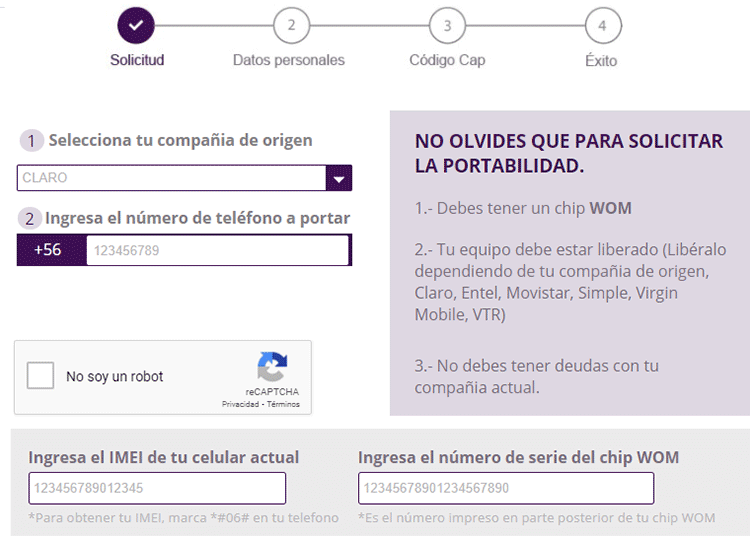Select step 3 circle for Código Cap
Viewport: 750px width, 536px height.
[x=447, y=25]
